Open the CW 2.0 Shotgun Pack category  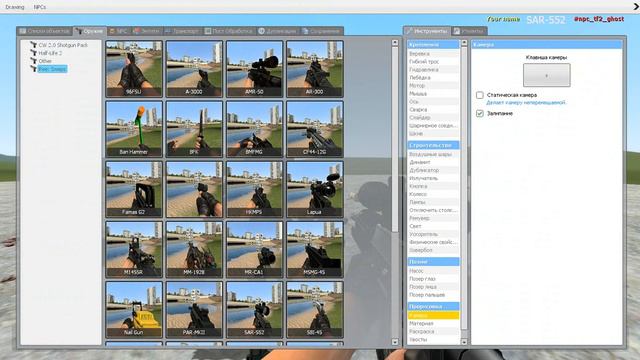coord(63,45)
